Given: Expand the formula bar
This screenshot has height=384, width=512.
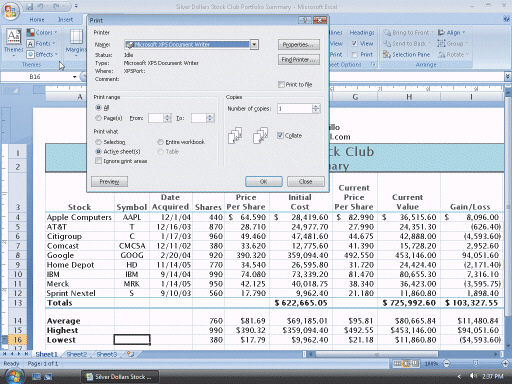Looking at the screenshot, I should 508,77.
